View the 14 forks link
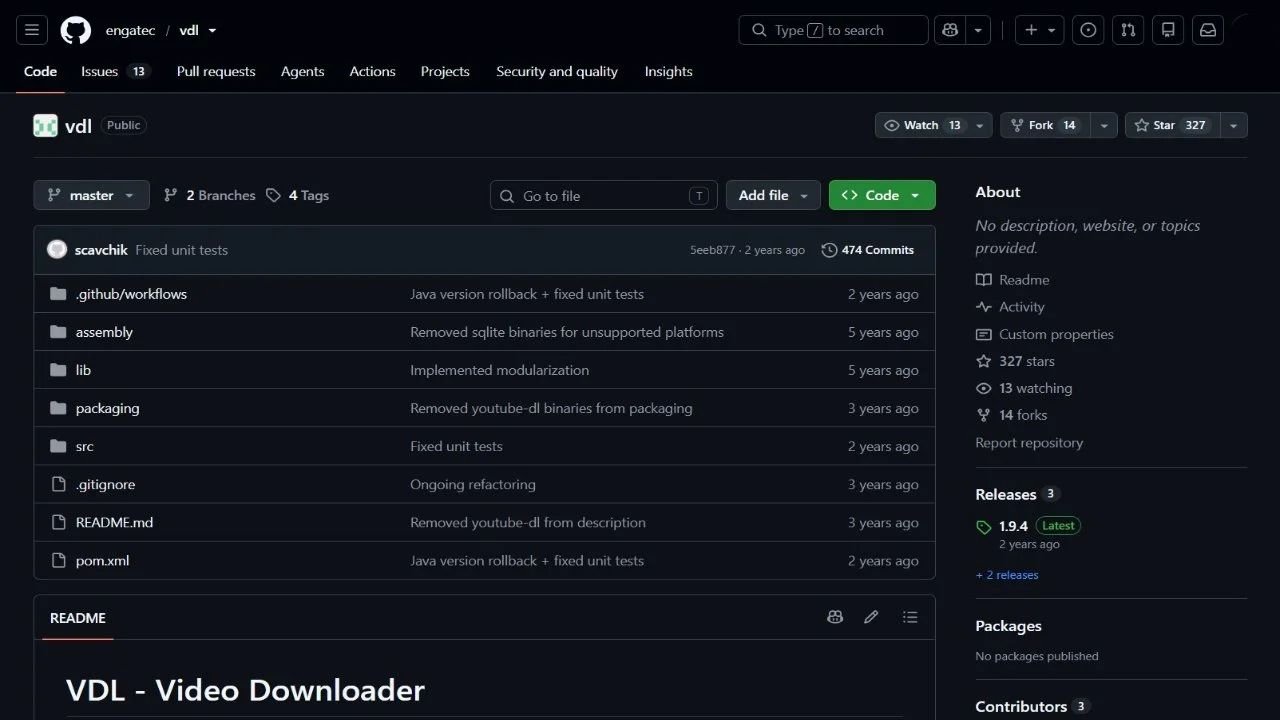The height and width of the screenshot is (720, 1280). click(x=1011, y=415)
